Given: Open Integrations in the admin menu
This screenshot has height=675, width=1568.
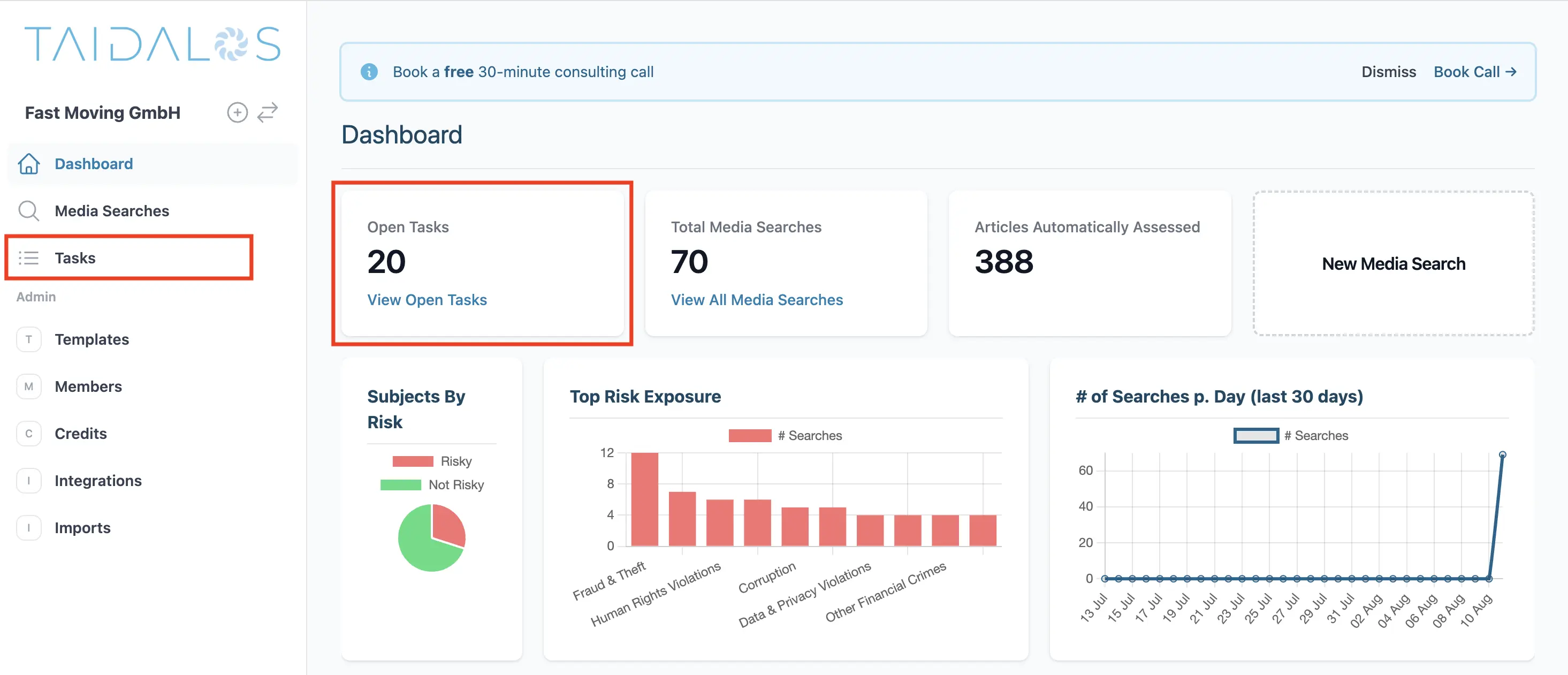Looking at the screenshot, I should point(98,481).
